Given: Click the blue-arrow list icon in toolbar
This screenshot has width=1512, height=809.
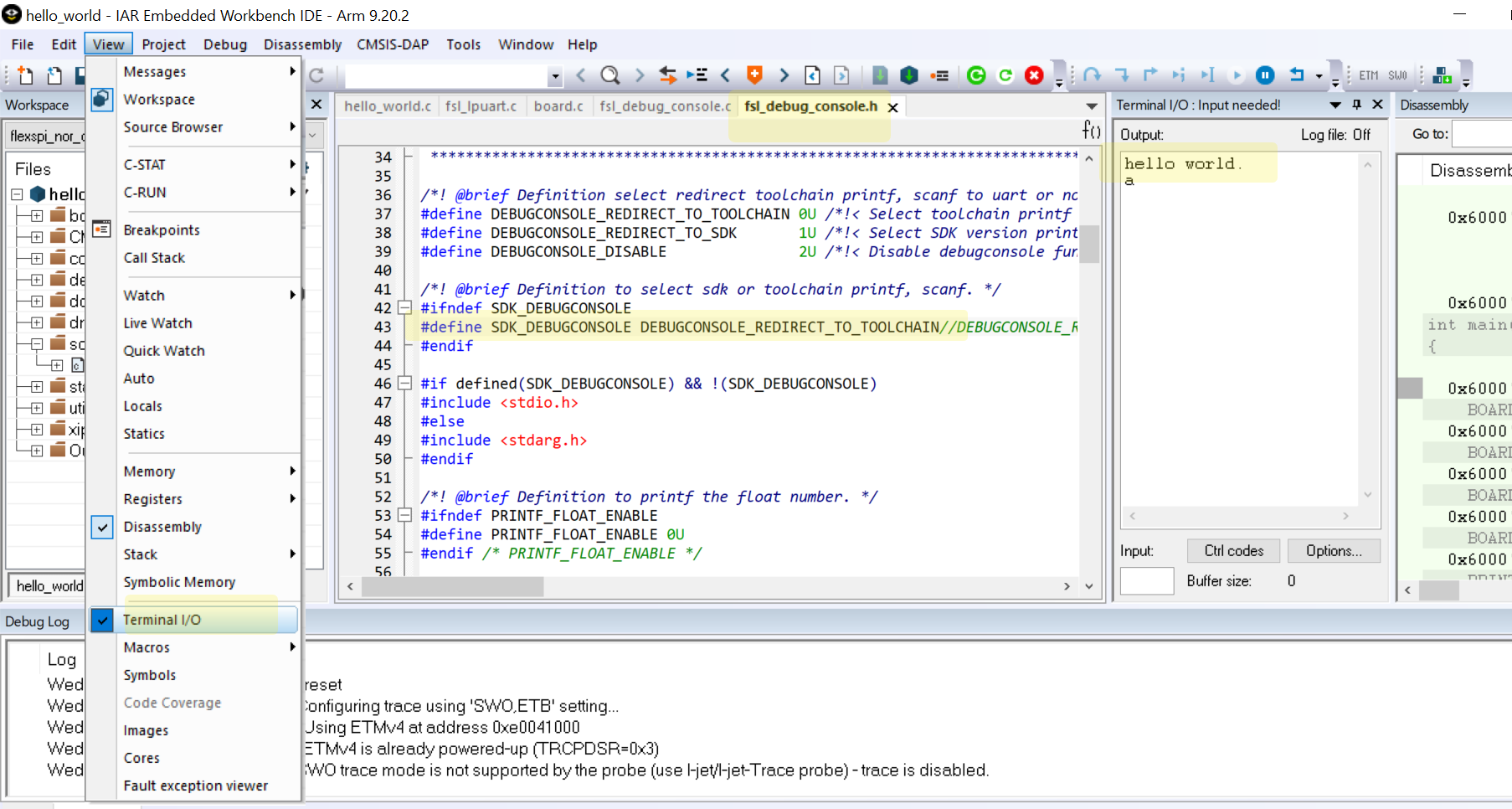Looking at the screenshot, I should [697, 75].
